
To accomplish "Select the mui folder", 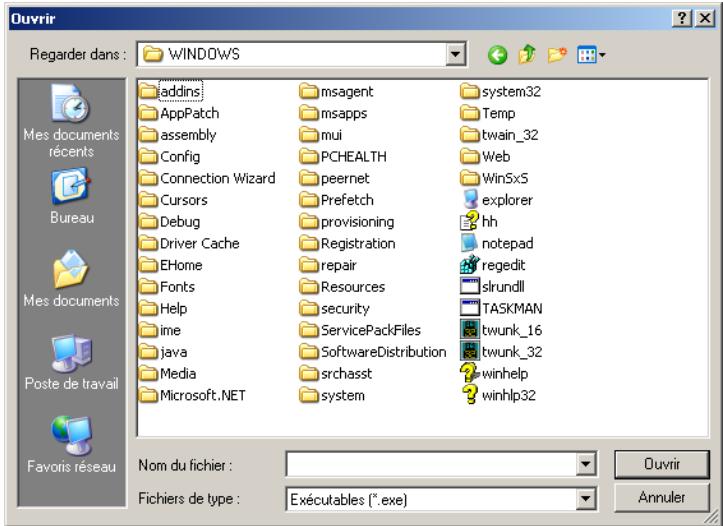I will [321, 135].
